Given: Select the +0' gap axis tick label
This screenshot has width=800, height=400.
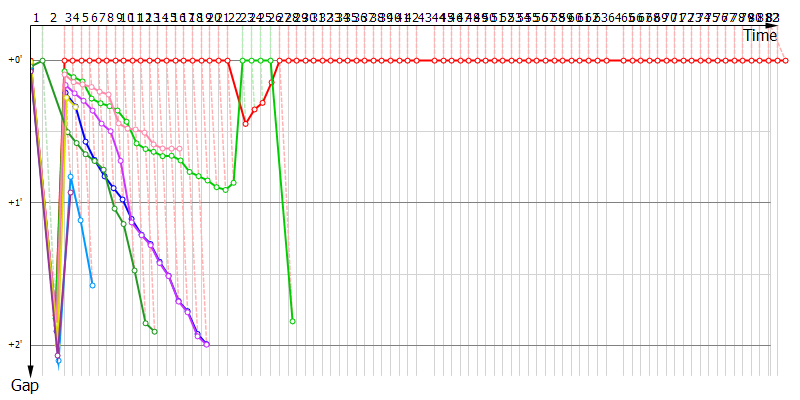Looking at the screenshot, I should [15, 60].
